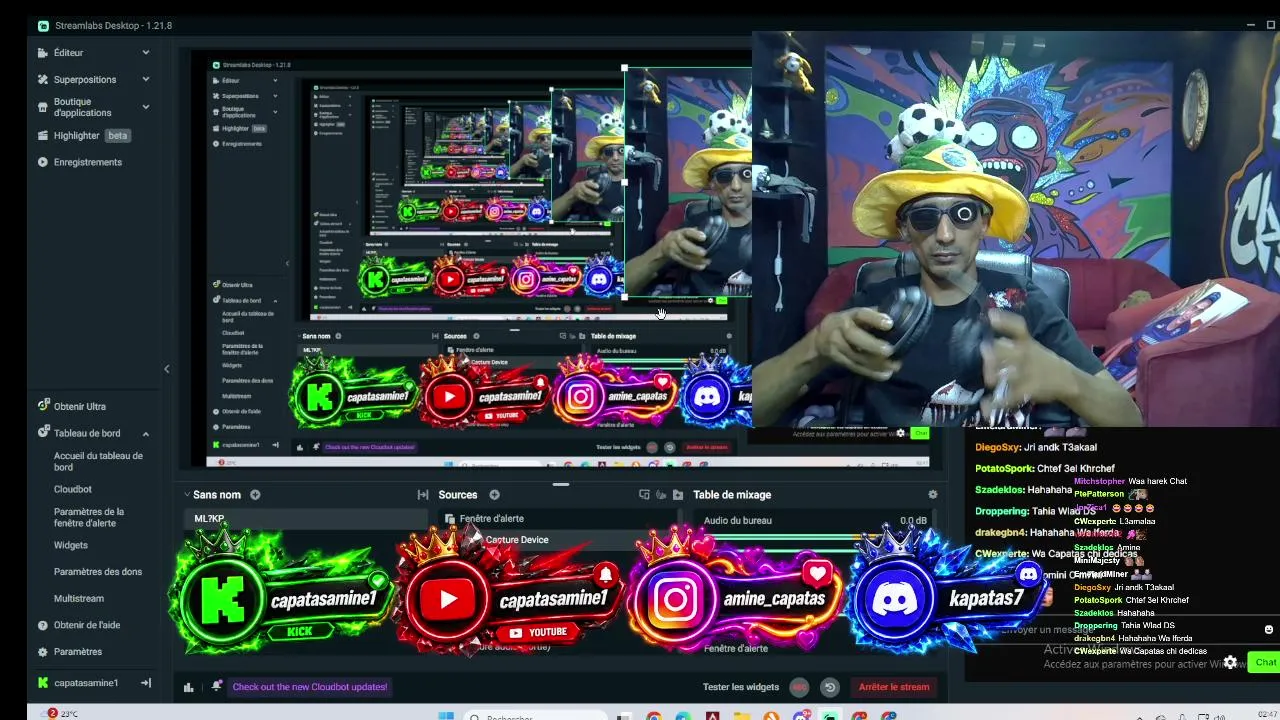Image resolution: width=1280 pixels, height=720 pixels.
Task: Open the Cloudbot menu item
Action: coord(73,489)
